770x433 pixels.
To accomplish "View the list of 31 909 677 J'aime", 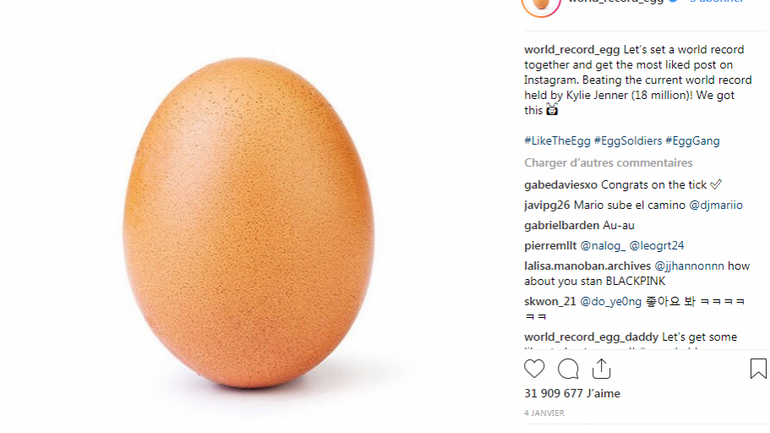I will (x=572, y=393).
